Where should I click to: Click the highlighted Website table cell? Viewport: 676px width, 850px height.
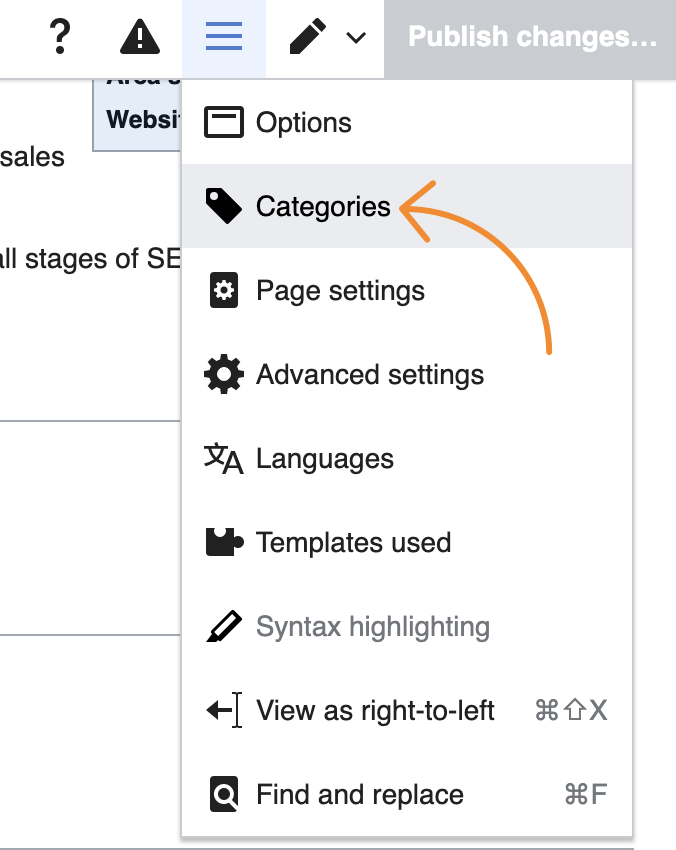138,119
